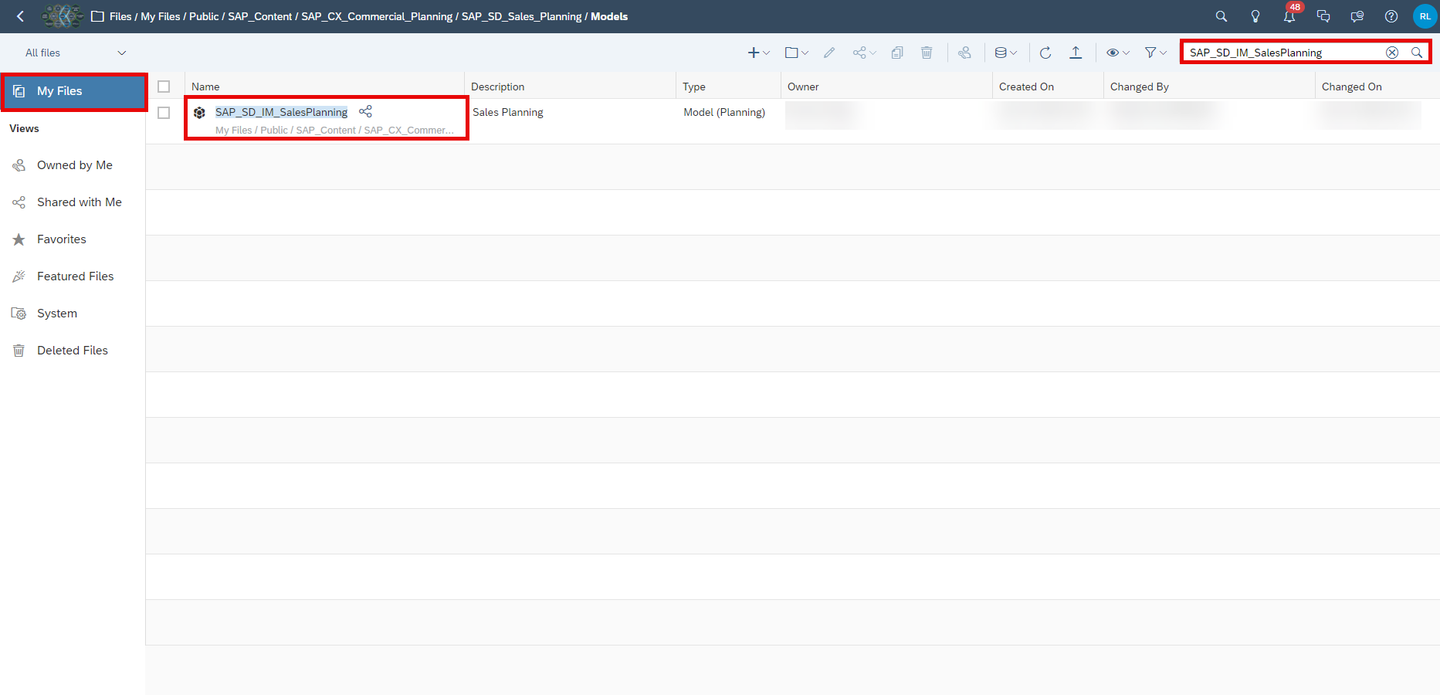
Task: Expand the arrow beside the share toolbar icon
Action: click(873, 53)
